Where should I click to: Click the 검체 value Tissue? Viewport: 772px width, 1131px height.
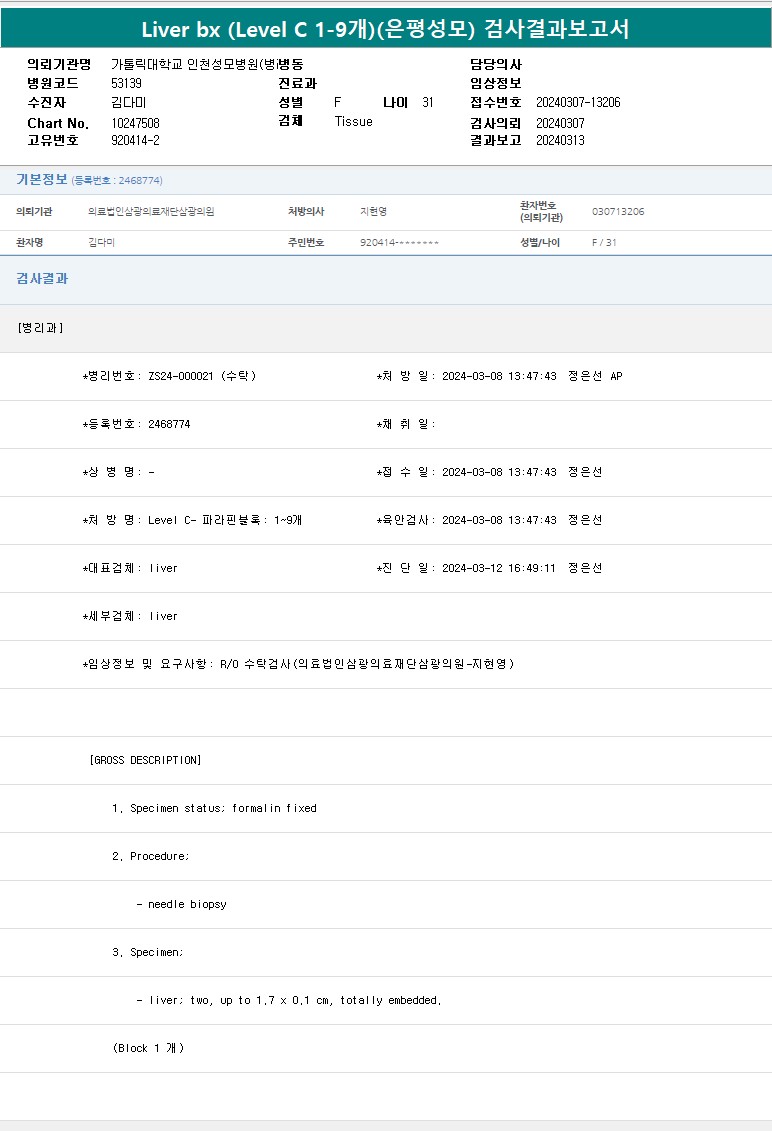(x=353, y=121)
